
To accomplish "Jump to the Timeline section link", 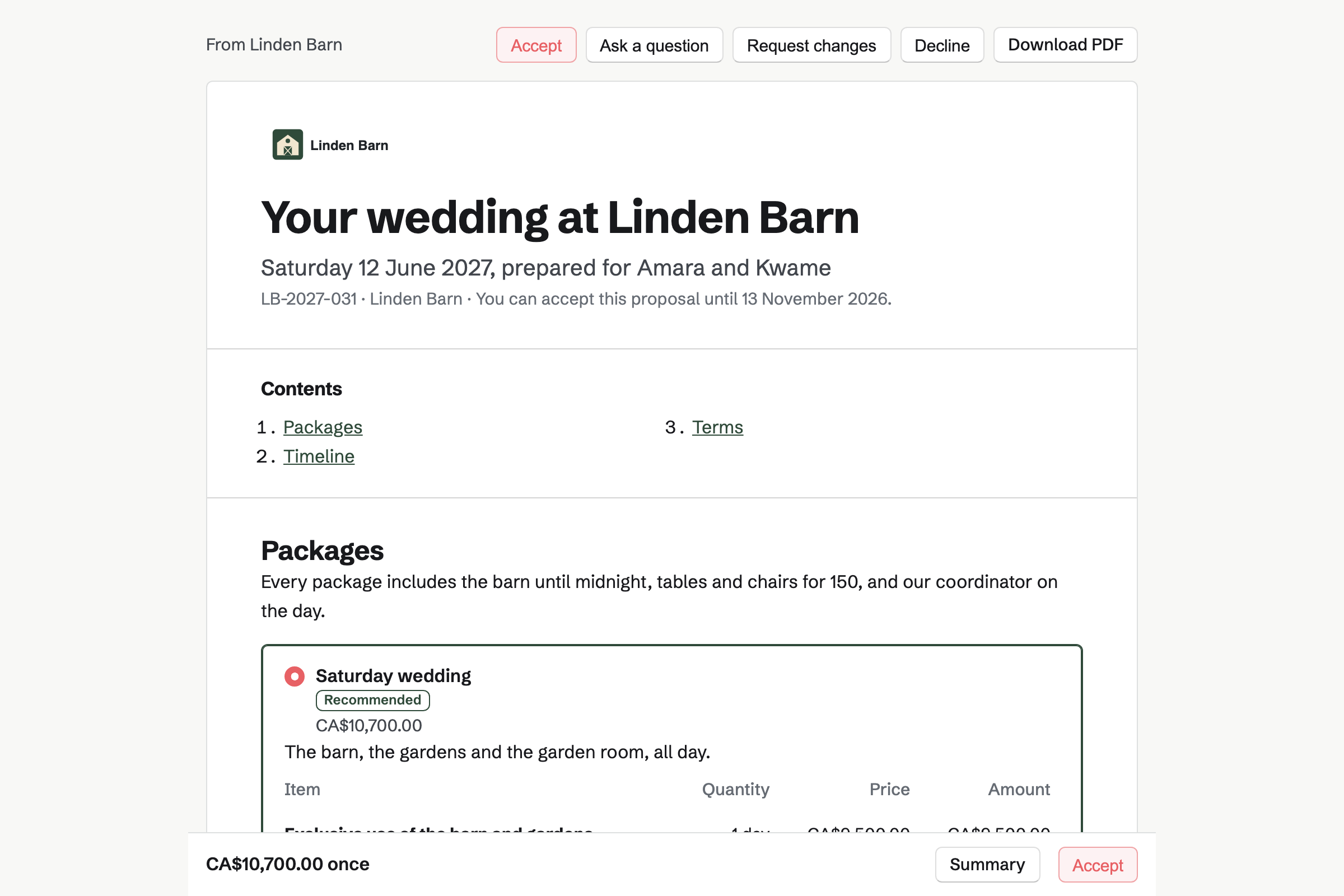I will click(319, 456).
